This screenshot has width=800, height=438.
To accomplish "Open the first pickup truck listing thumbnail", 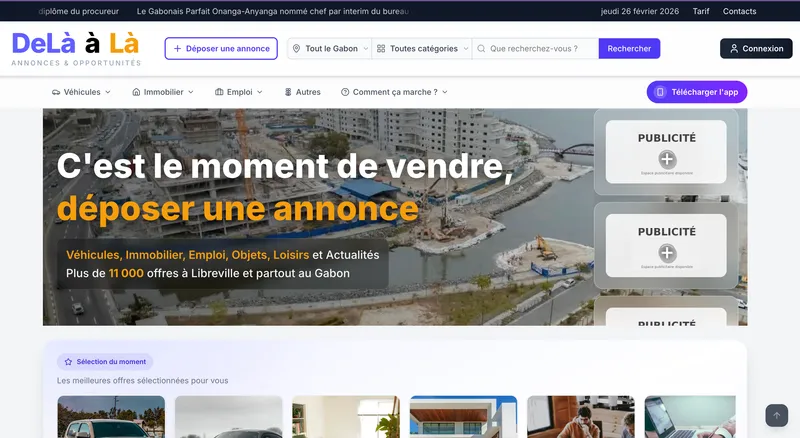I will (111, 417).
